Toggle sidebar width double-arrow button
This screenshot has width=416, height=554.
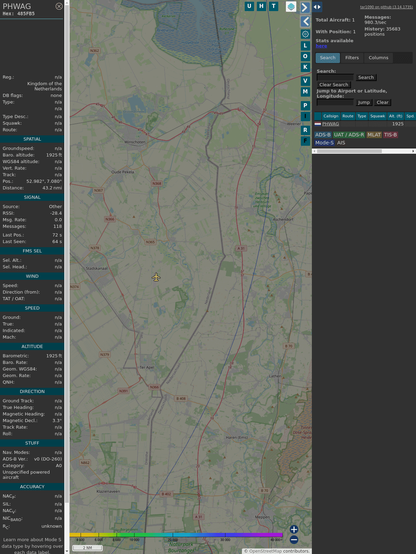pos(317,7)
